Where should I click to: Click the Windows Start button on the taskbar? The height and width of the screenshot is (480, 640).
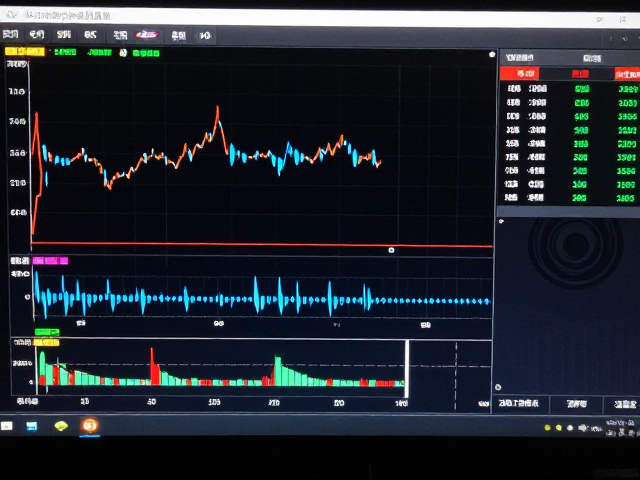pos(7,426)
